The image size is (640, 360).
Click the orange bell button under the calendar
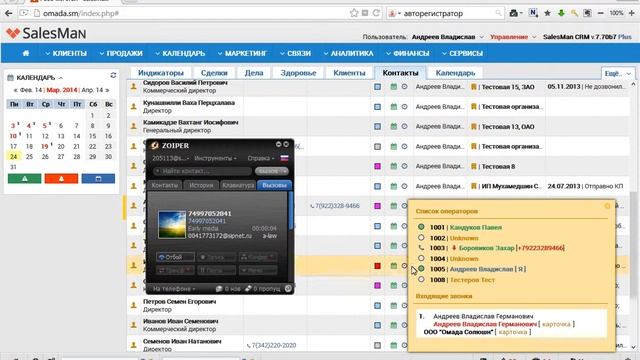click(x=61, y=178)
